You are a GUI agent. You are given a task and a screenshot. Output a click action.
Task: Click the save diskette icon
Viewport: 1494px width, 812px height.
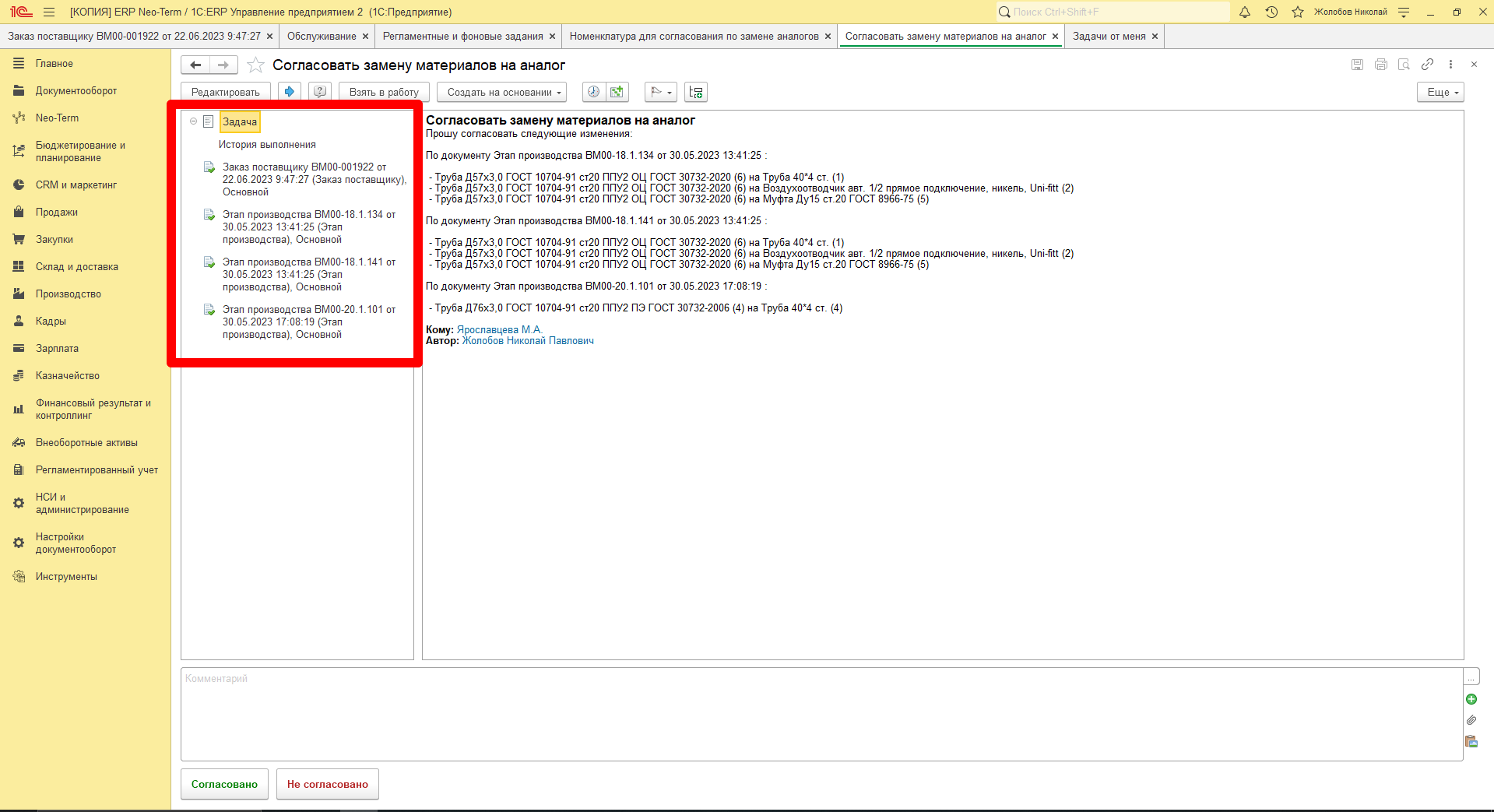coord(1358,65)
